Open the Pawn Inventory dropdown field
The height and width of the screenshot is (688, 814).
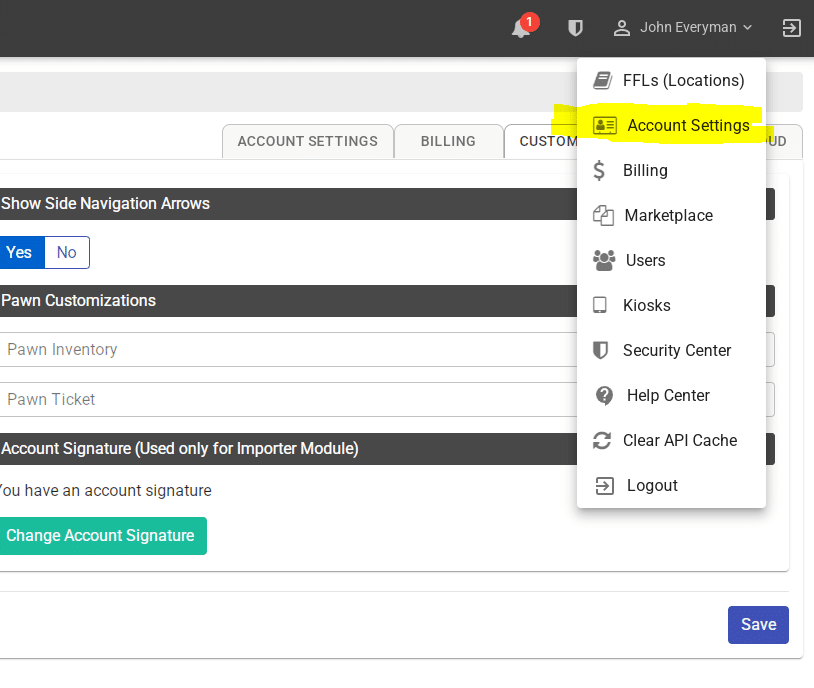click(x=280, y=349)
